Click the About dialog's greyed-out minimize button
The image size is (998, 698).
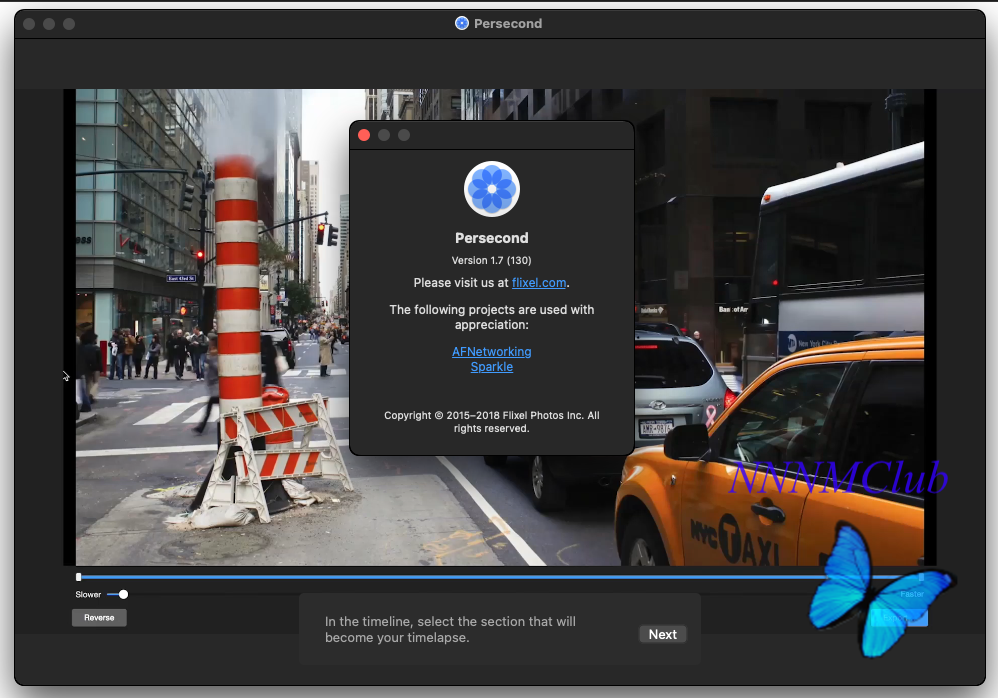[x=384, y=135]
